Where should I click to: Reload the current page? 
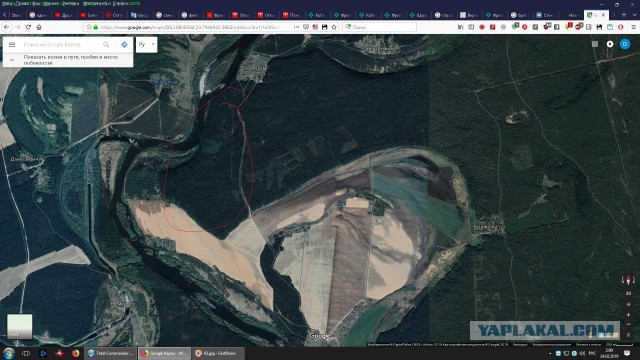click(x=28, y=27)
